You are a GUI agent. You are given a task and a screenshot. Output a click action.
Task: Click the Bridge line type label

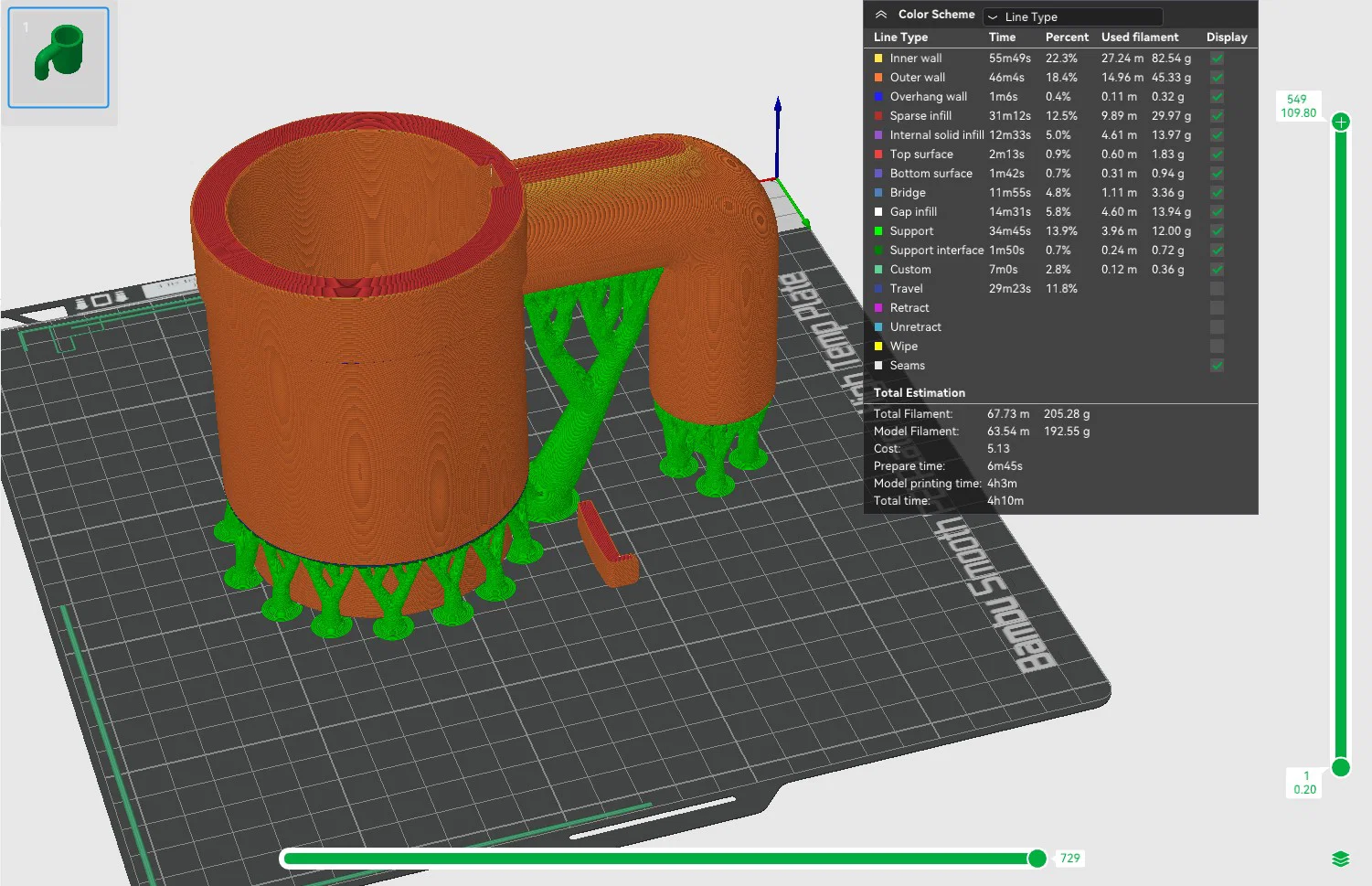click(908, 193)
